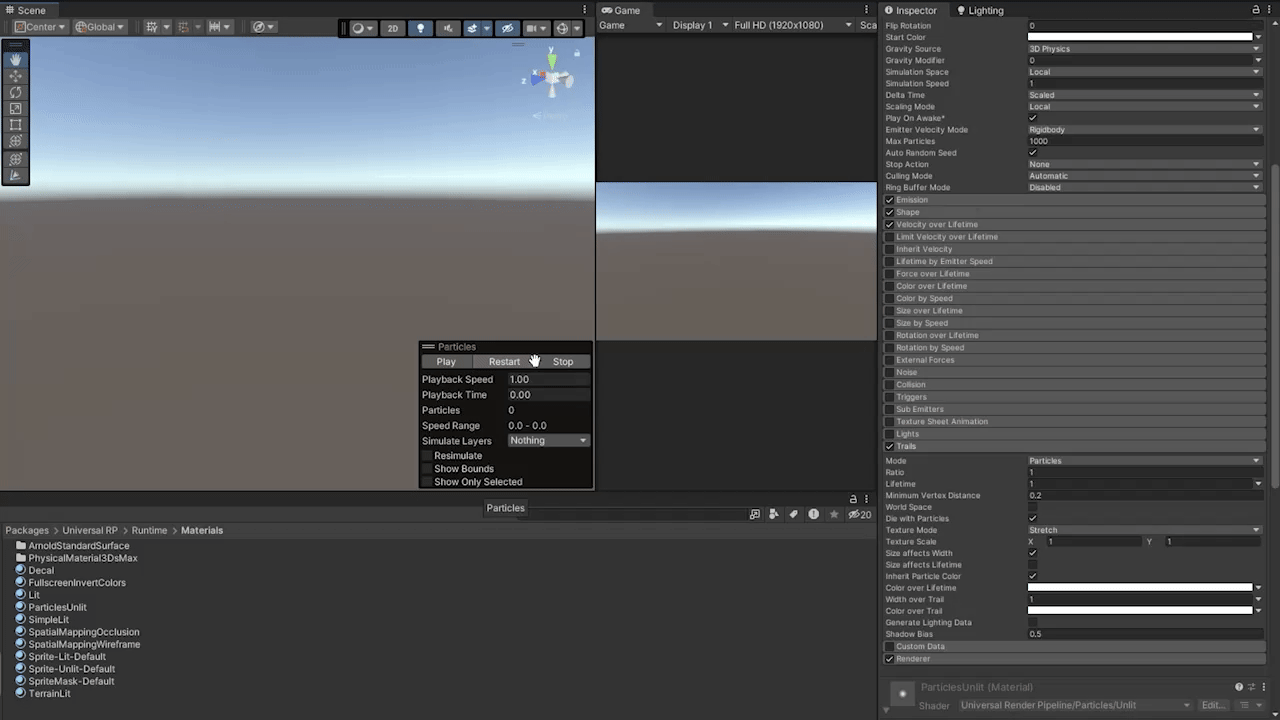Open the trail Texture Mode dropdown
Viewport: 1280px width, 720px height.
point(1144,530)
